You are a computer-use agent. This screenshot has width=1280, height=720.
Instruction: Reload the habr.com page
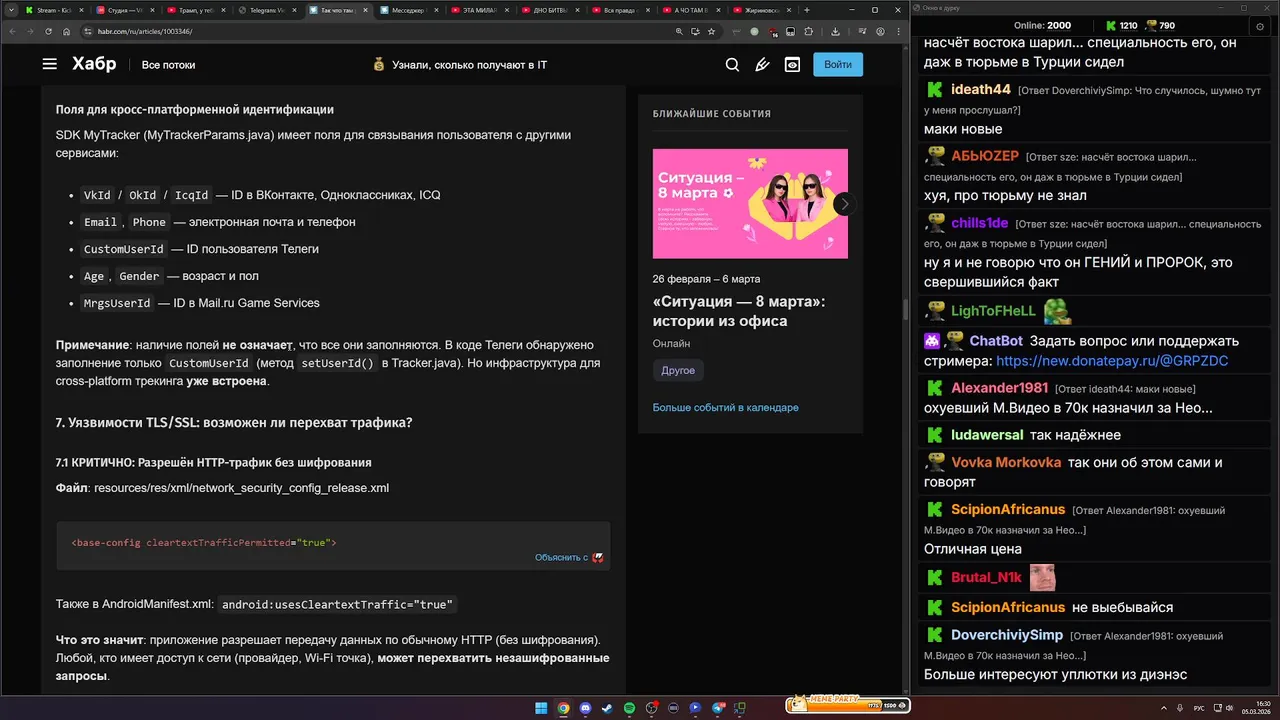[48, 31]
